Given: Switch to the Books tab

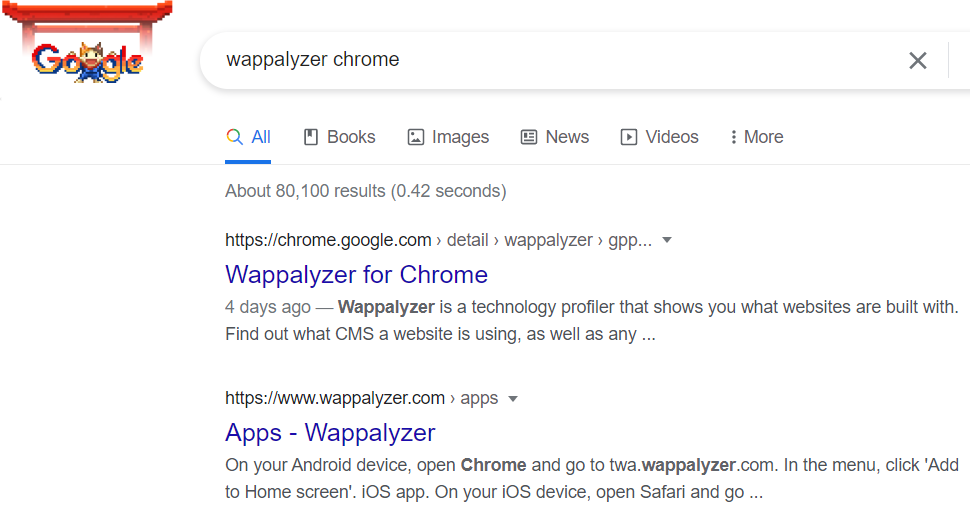Looking at the screenshot, I should [x=339, y=137].
